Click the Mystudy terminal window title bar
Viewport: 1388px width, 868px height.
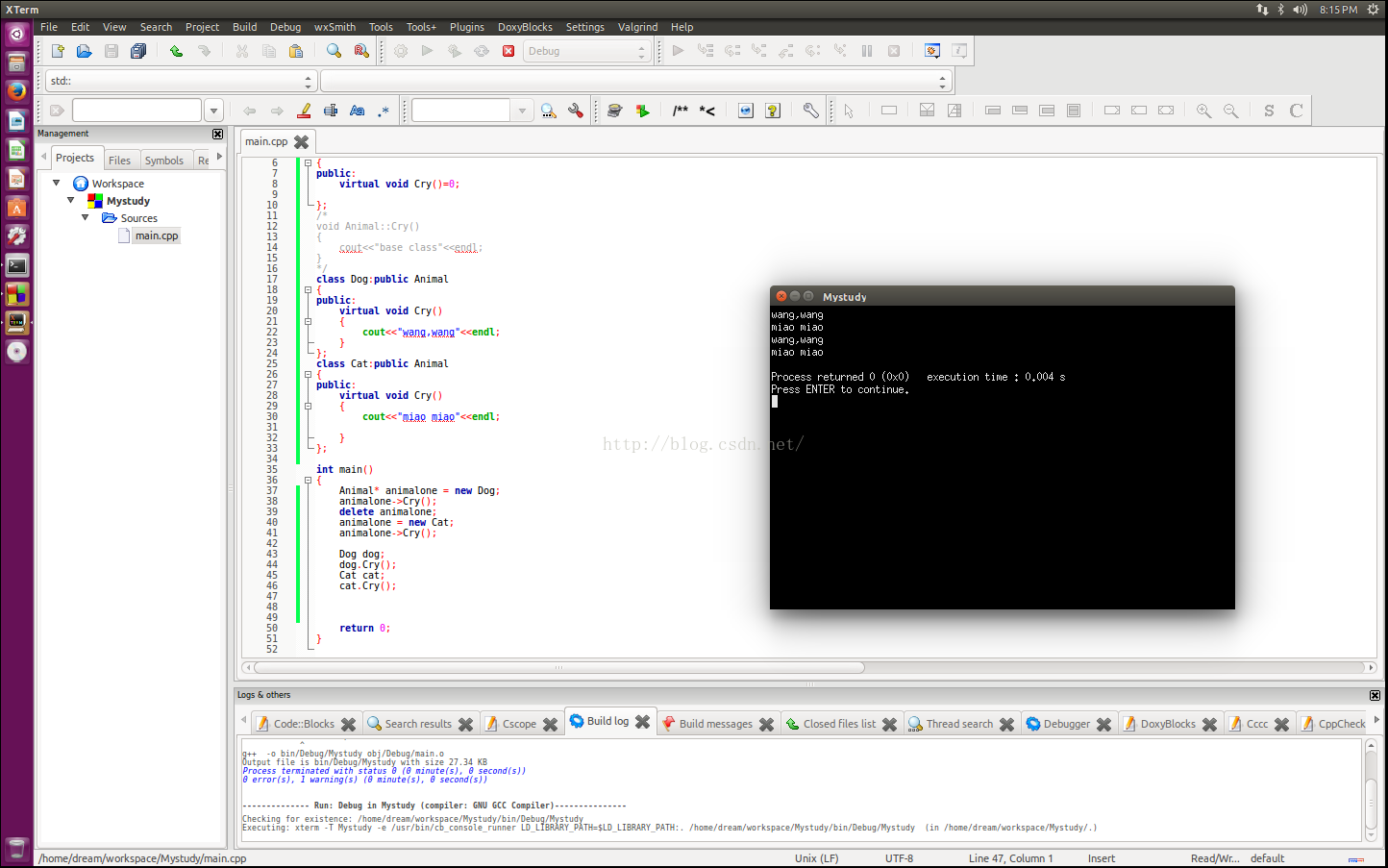1003,296
